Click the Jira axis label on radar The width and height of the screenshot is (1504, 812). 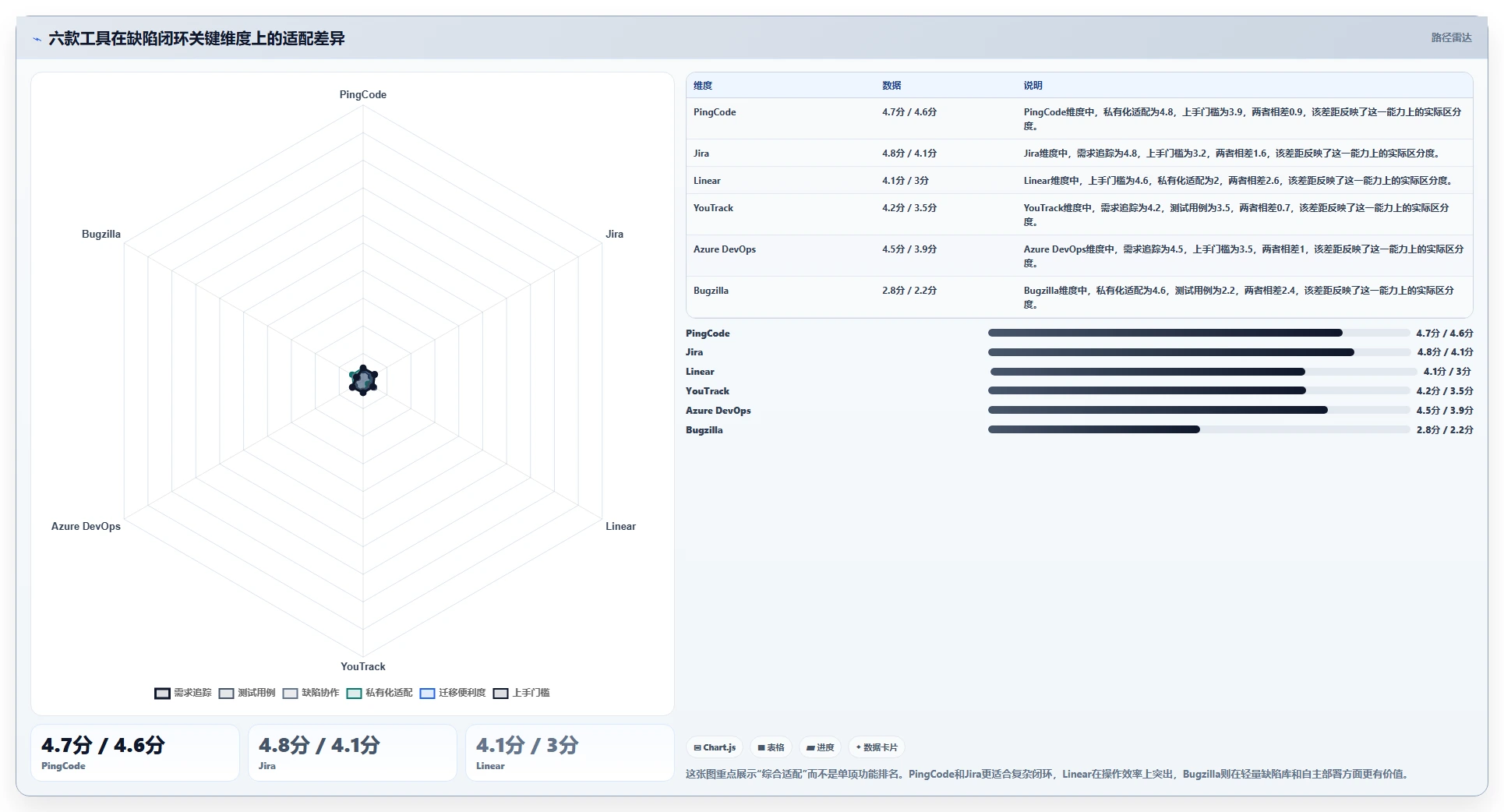point(615,234)
